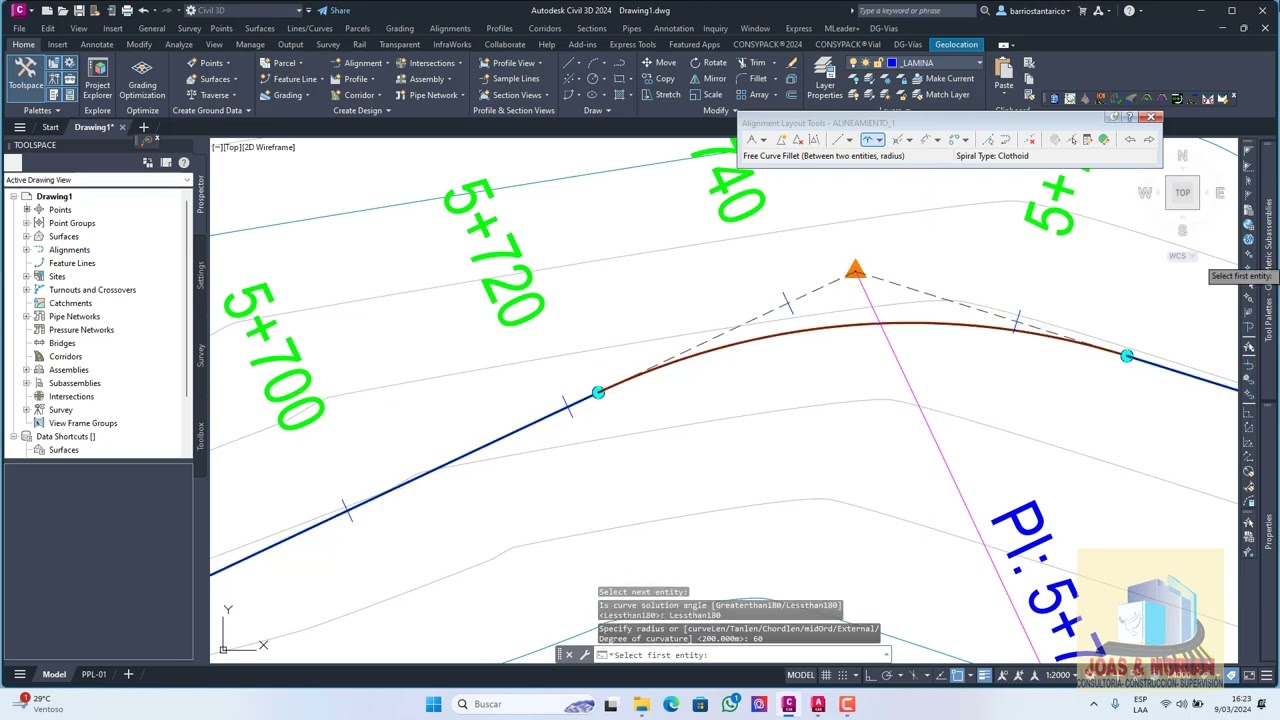
Task: Open Sample Lines tool
Action: pos(509,79)
